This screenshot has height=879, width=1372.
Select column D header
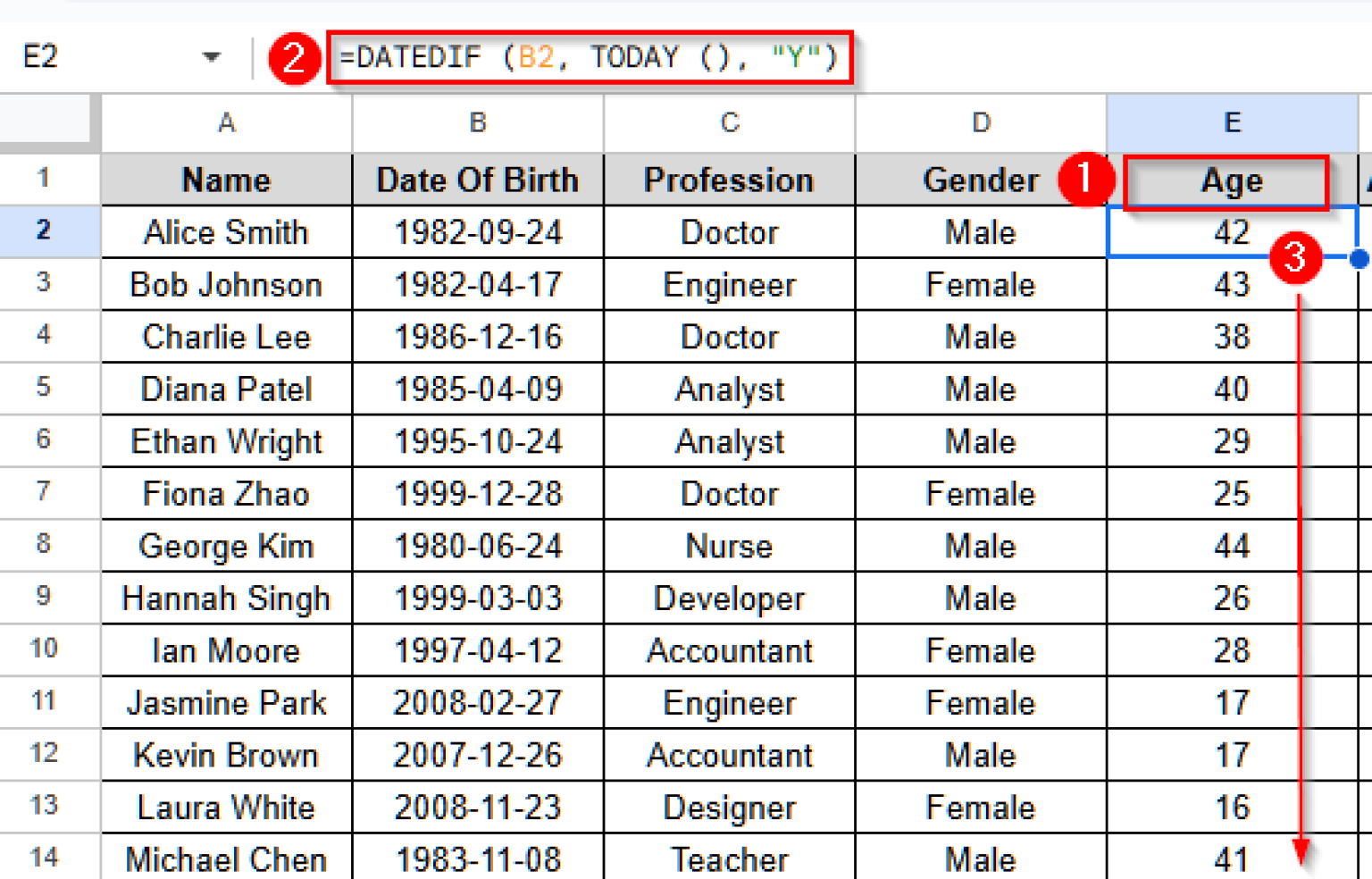tap(980, 123)
